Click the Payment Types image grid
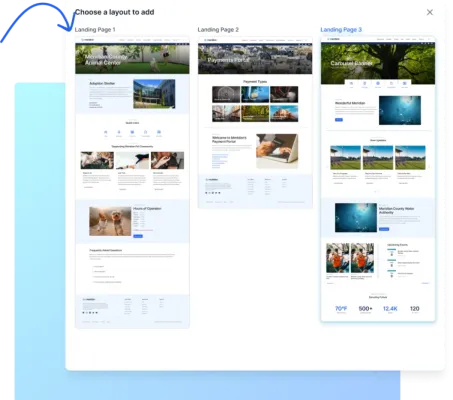The height and width of the screenshot is (400, 453). point(255,104)
